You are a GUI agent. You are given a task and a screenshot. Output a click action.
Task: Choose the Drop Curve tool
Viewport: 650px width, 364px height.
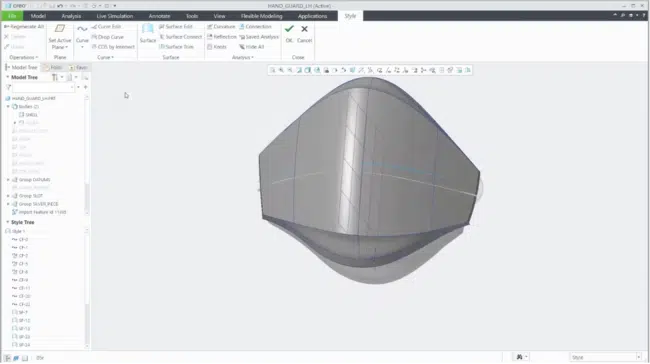click(x=108, y=37)
